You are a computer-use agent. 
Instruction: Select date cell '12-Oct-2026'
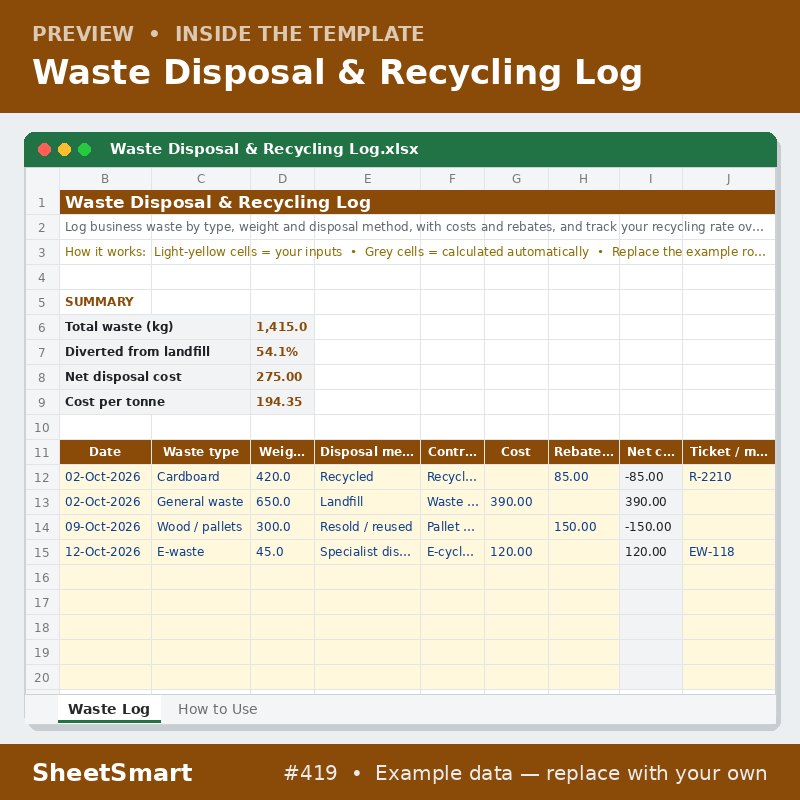[x=105, y=552]
